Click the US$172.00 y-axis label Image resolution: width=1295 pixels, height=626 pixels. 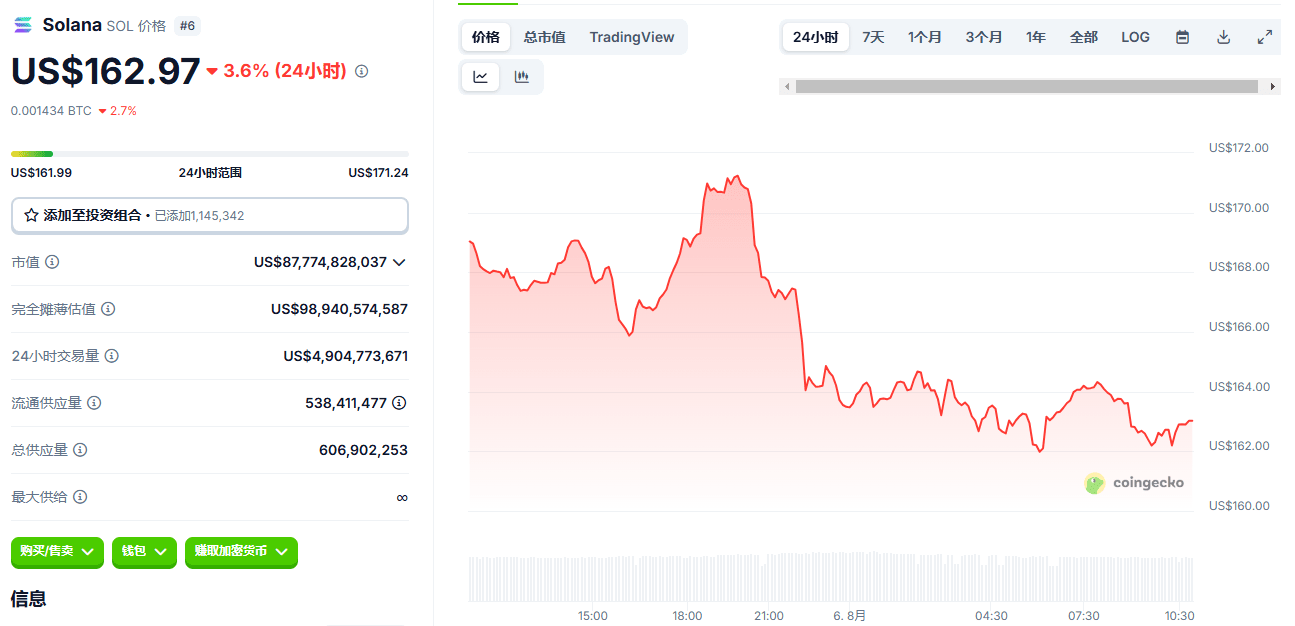[1238, 148]
